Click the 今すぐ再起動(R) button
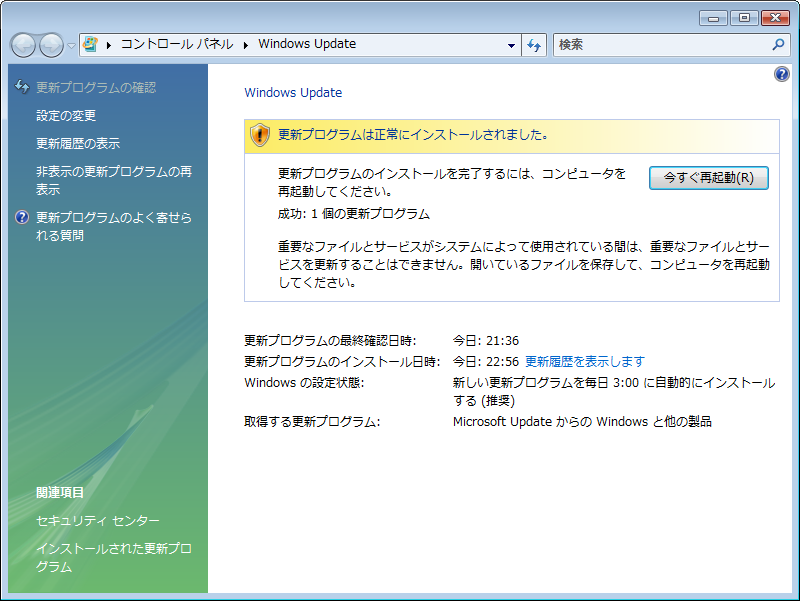The image size is (800, 601). tap(709, 178)
